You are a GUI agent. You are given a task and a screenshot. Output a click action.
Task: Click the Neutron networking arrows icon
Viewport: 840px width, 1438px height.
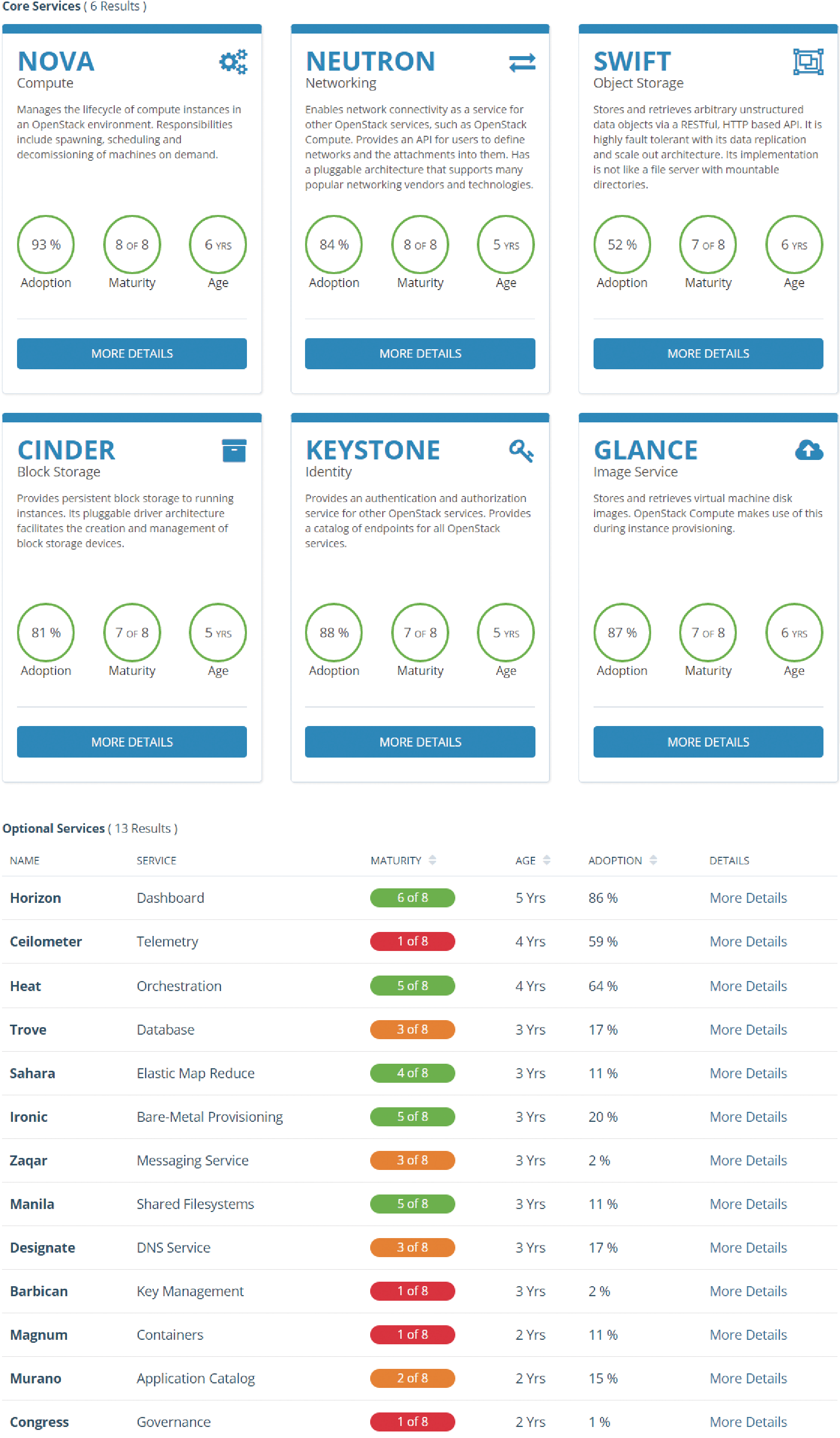tap(522, 62)
